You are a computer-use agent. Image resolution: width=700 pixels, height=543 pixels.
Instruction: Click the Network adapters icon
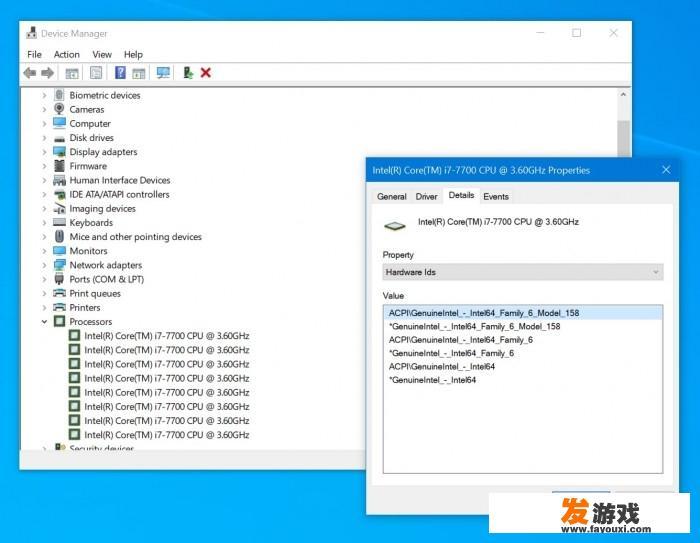click(59, 265)
